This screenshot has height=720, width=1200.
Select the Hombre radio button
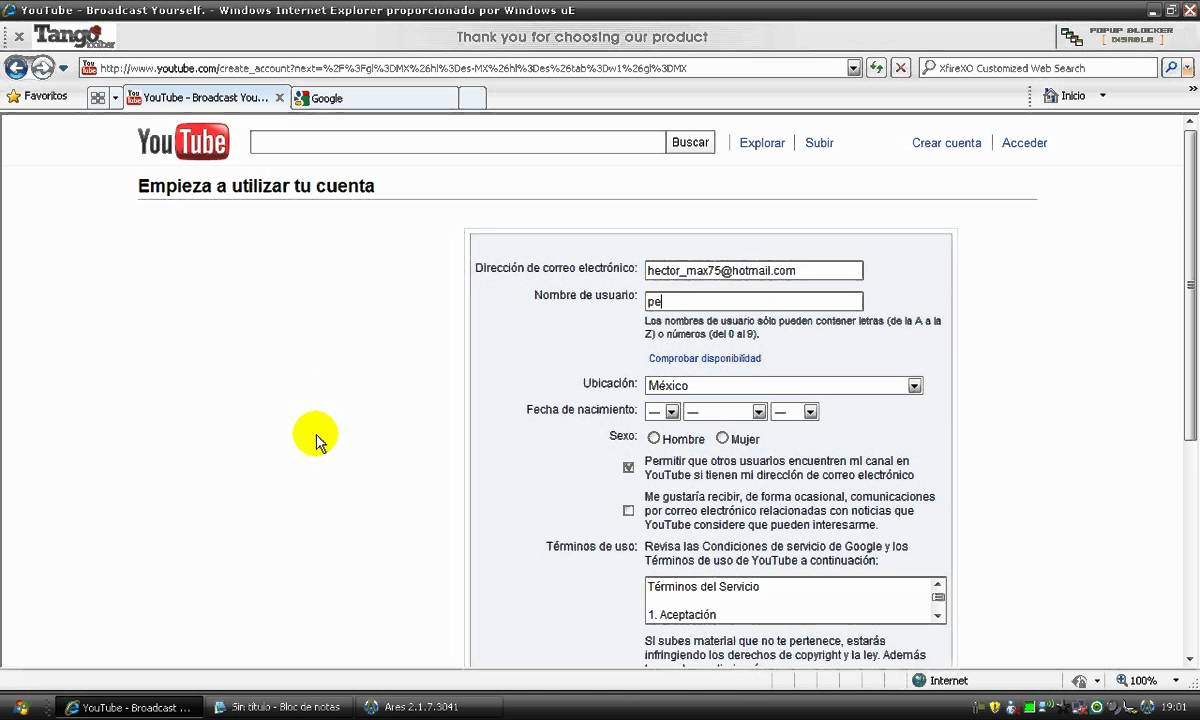point(654,438)
